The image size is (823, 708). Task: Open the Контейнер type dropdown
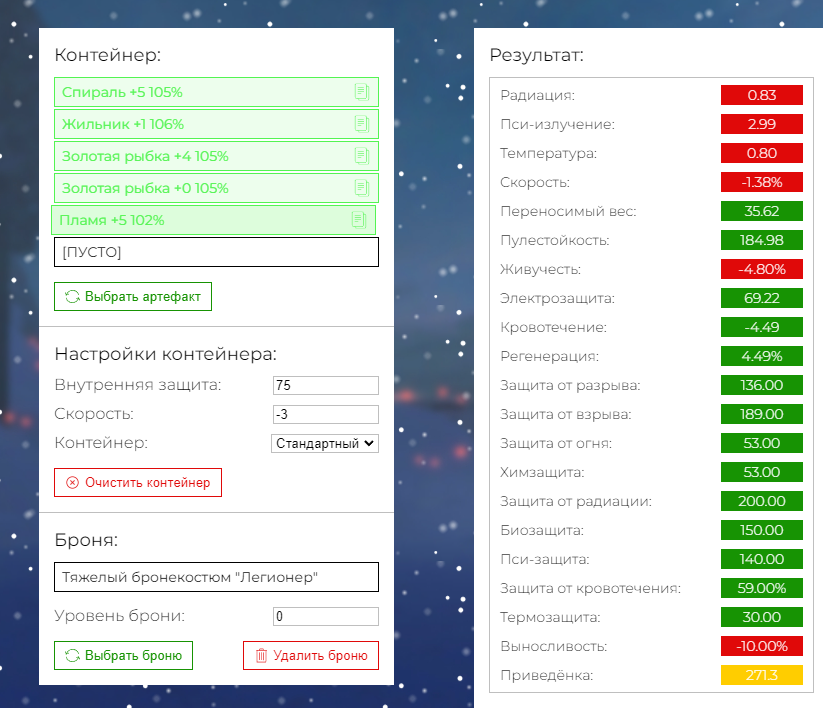tap(325, 442)
